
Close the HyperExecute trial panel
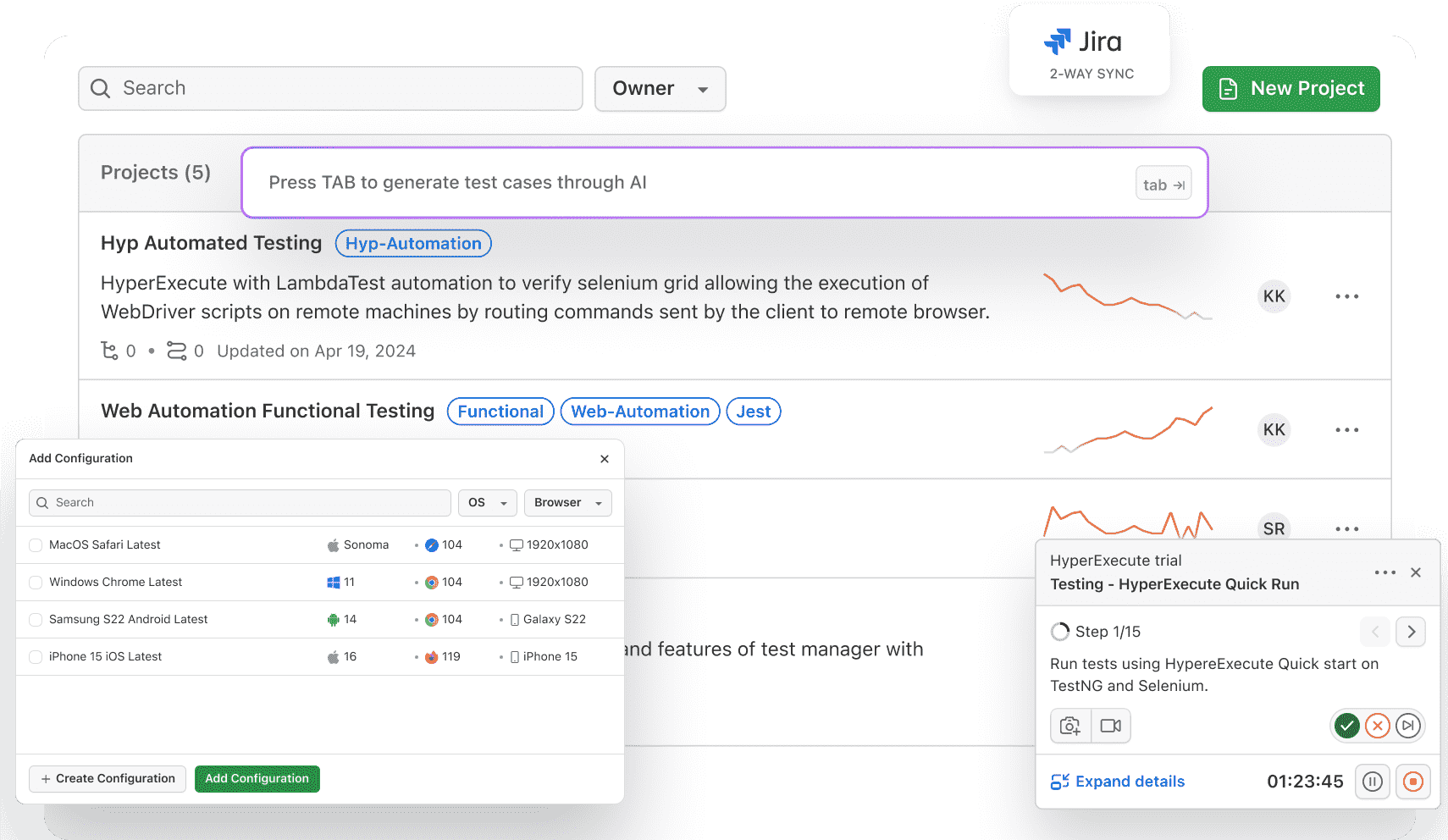1415,572
